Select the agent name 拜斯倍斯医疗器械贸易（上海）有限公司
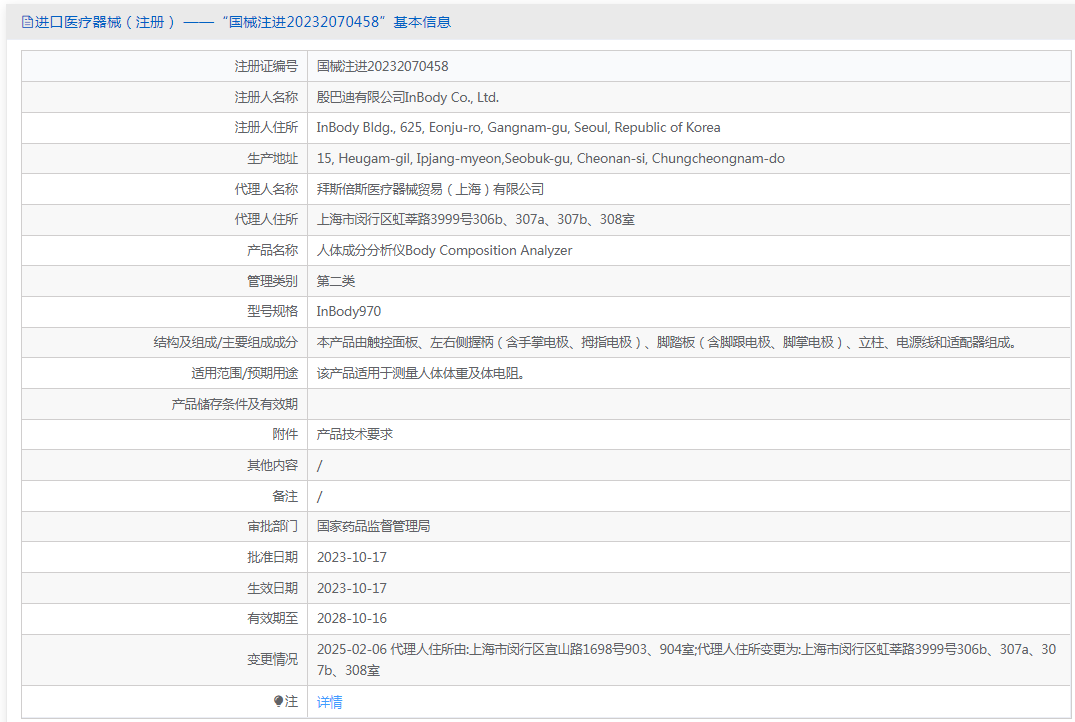The width and height of the screenshot is (1075, 722). point(430,189)
